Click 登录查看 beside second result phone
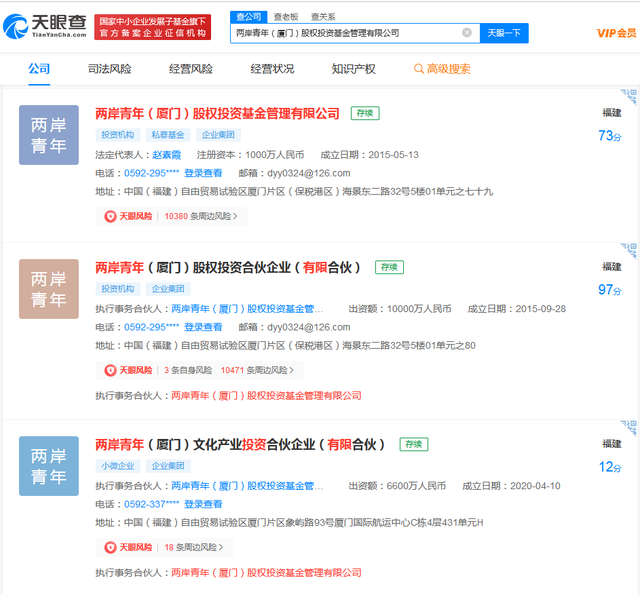This screenshot has width=640, height=595. click(203, 327)
